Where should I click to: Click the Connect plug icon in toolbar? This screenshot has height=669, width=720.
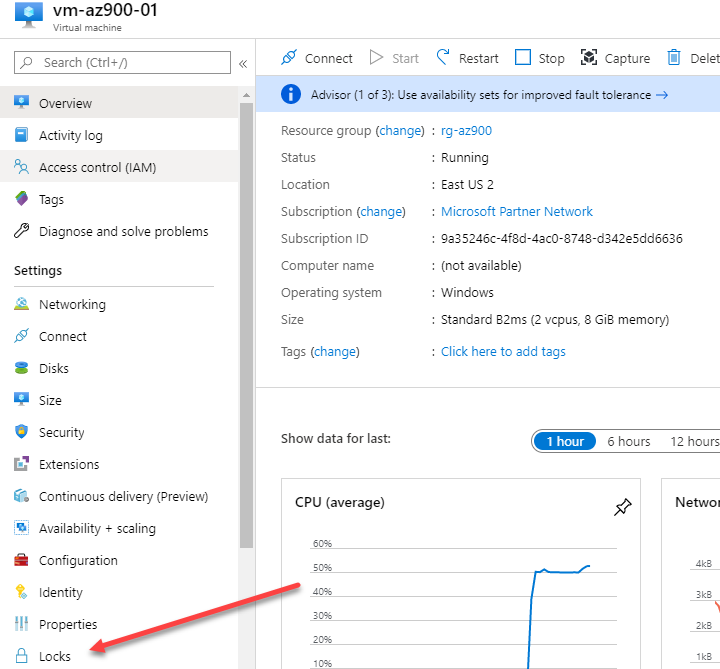[289, 58]
